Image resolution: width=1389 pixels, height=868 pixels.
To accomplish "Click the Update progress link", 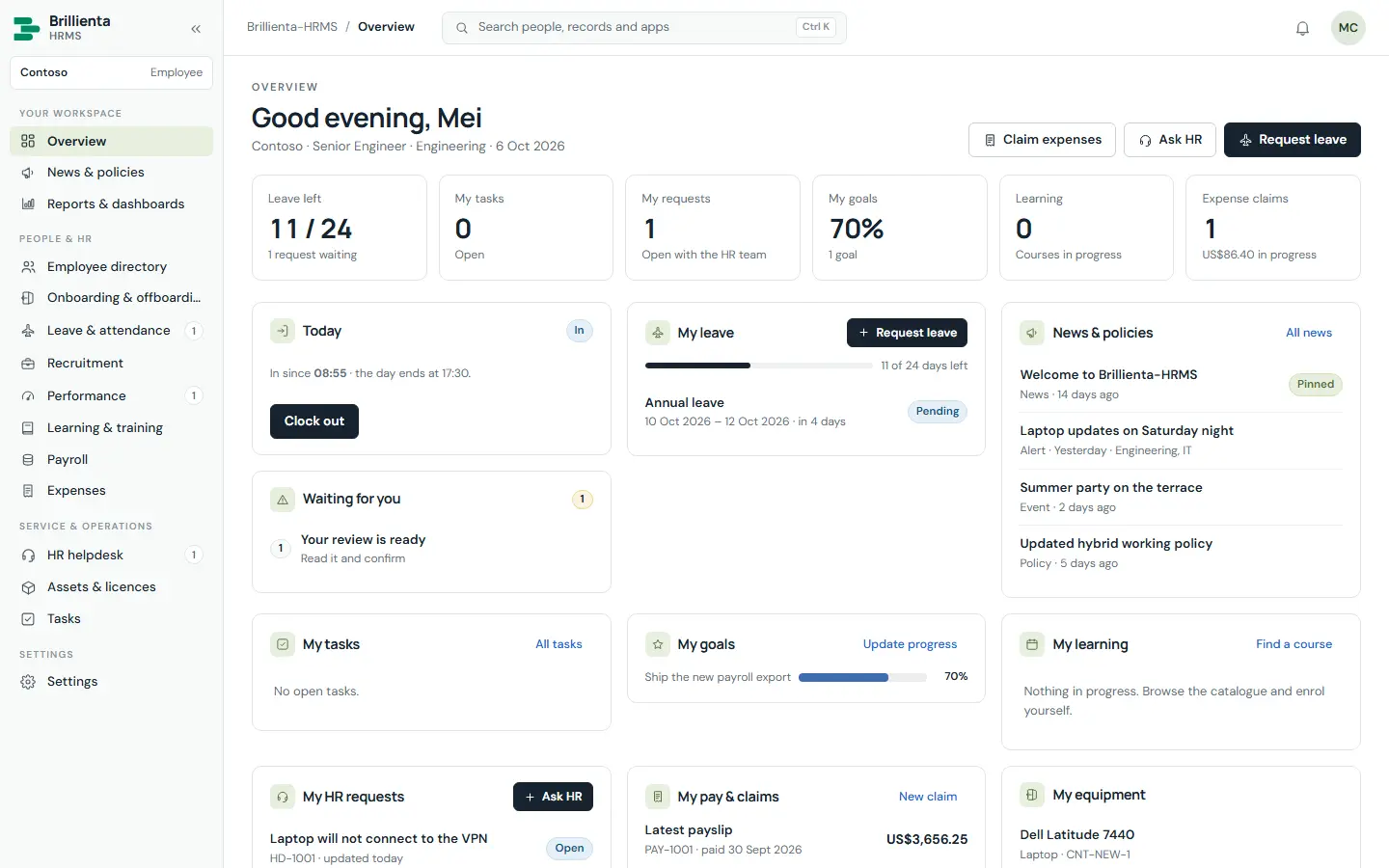I will [910, 644].
